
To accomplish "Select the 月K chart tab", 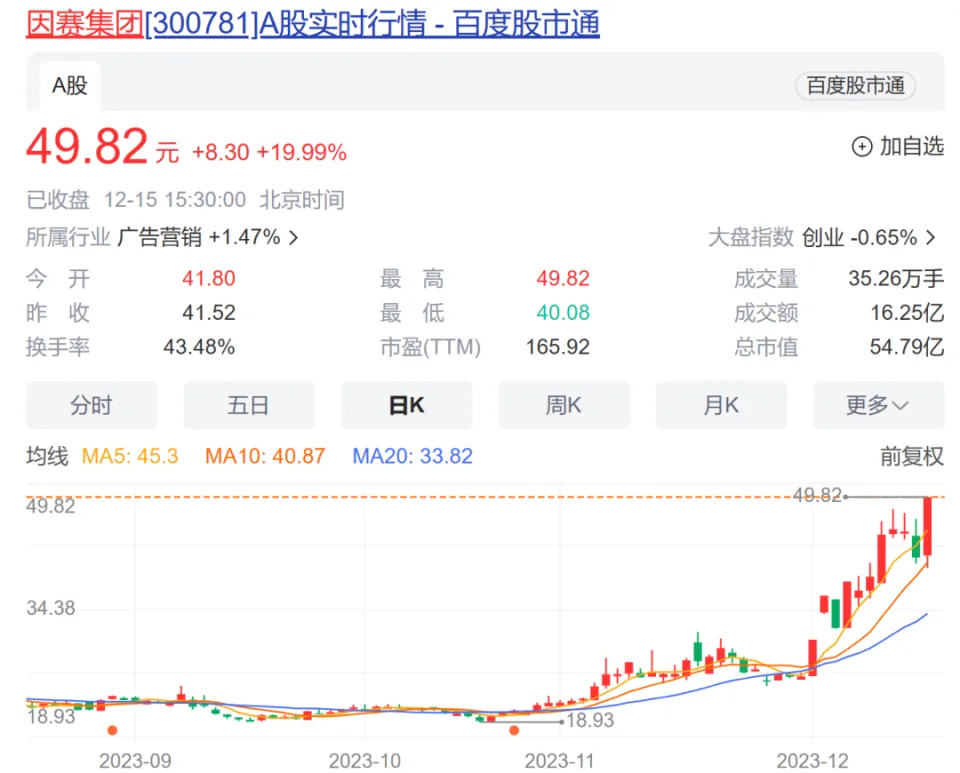I will point(721,405).
